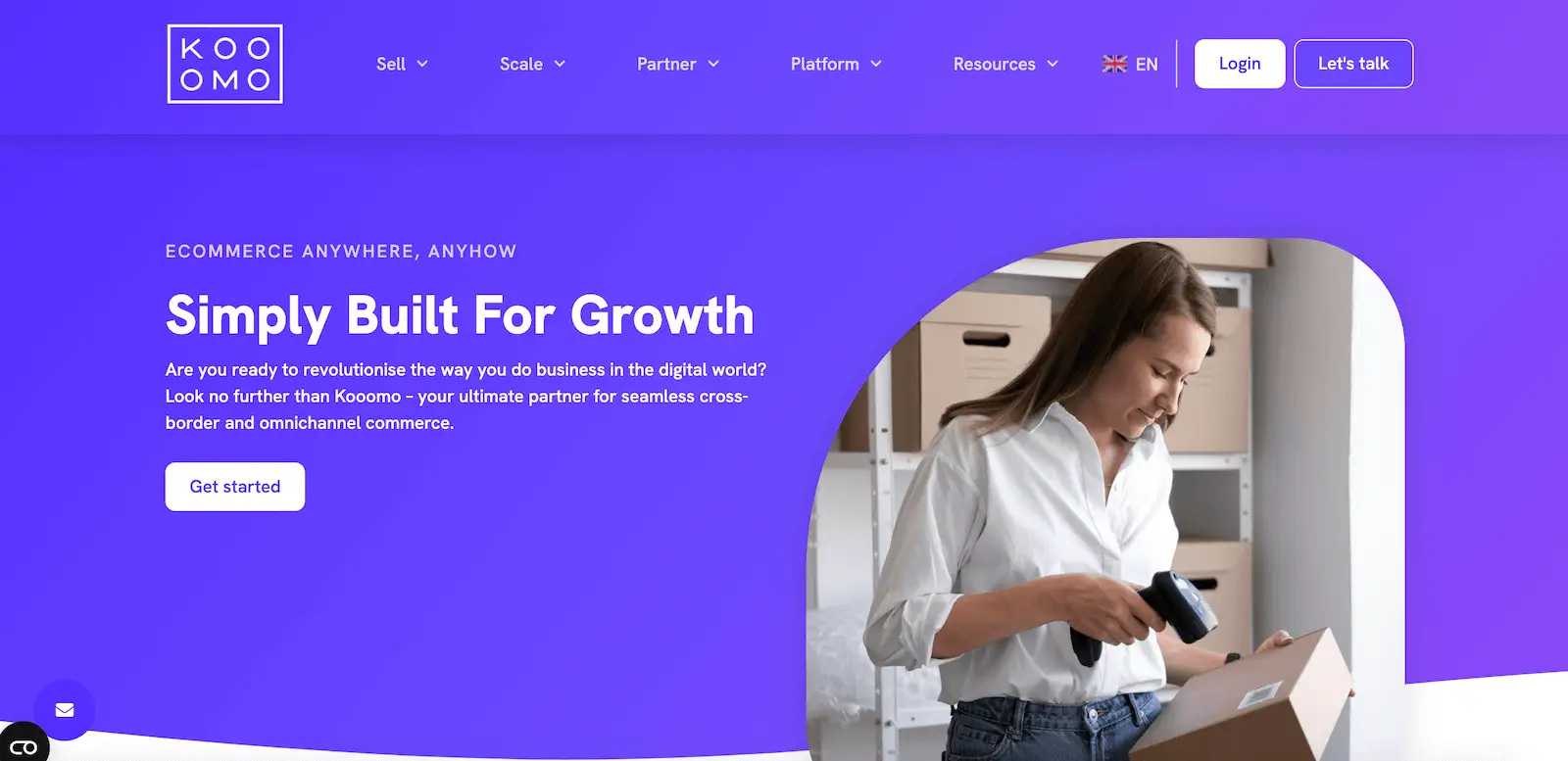Open the Sell menu
The image size is (1568, 761).
(x=391, y=64)
